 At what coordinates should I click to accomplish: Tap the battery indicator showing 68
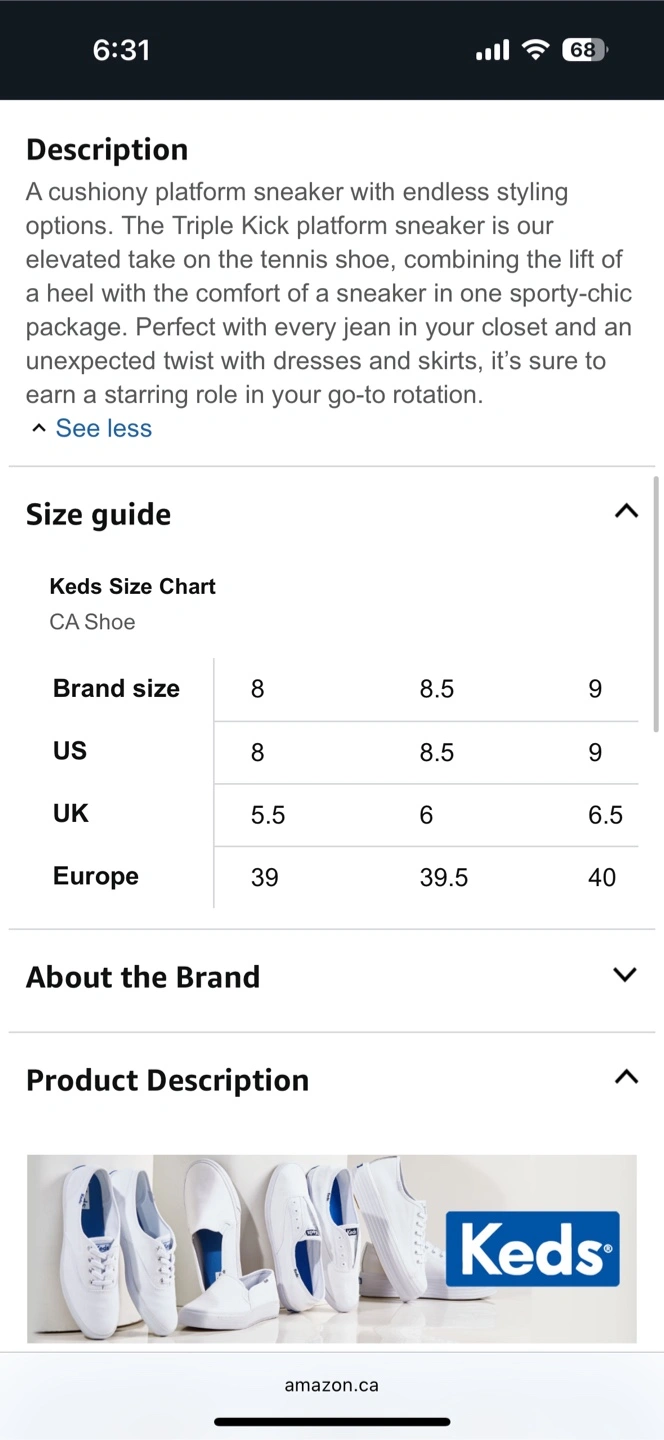[x=584, y=50]
